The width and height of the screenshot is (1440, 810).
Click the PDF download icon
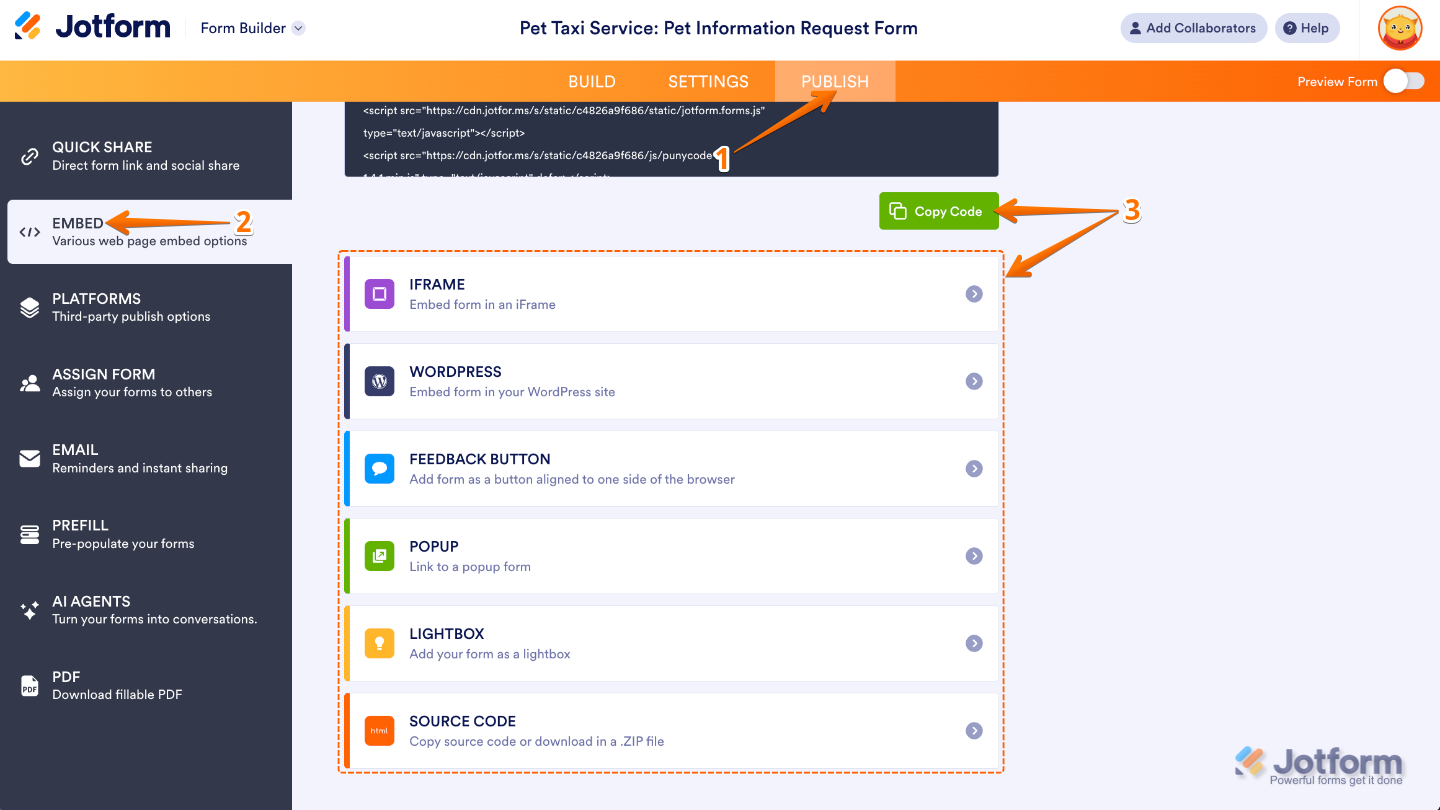point(28,684)
